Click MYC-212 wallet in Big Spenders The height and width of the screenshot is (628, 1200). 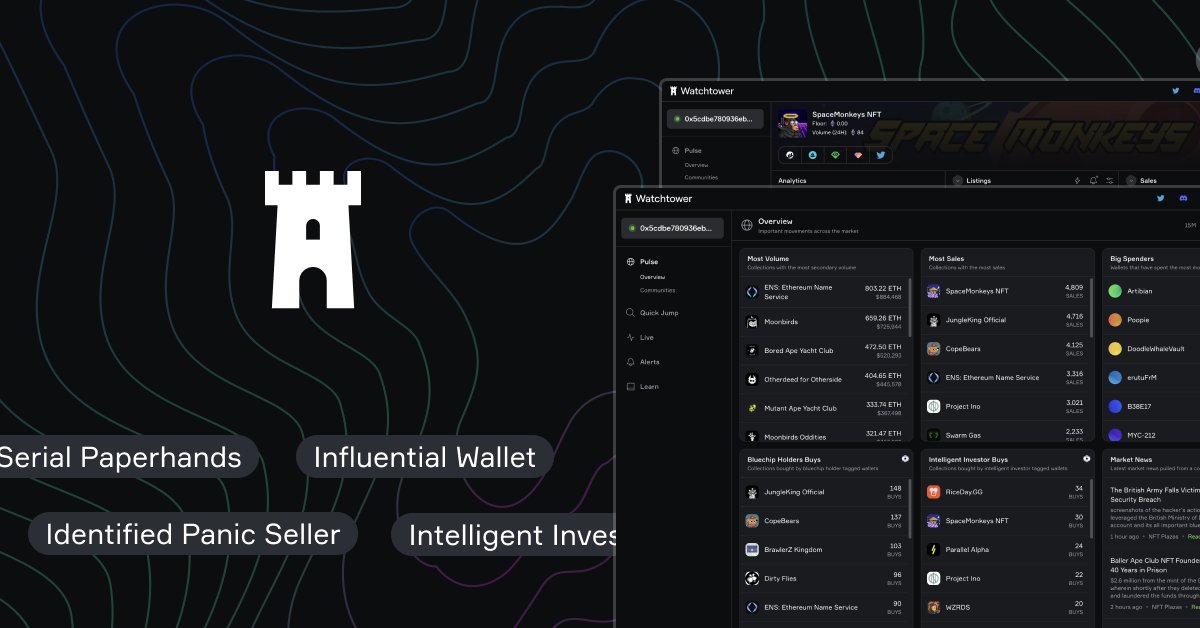click(1153, 435)
